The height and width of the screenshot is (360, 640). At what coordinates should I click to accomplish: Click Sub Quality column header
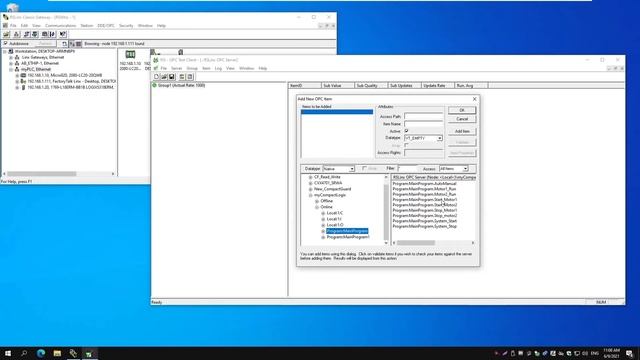[371, 86]
